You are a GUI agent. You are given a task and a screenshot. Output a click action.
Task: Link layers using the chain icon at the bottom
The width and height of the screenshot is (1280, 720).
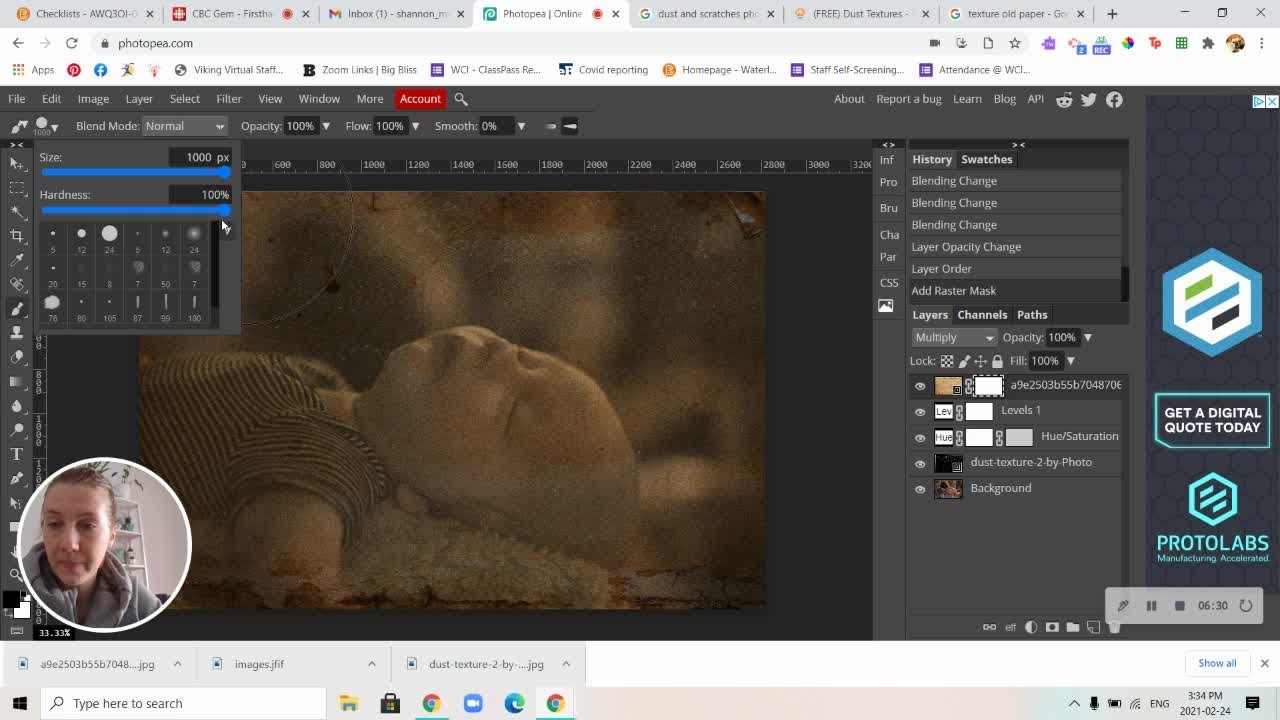989,627
